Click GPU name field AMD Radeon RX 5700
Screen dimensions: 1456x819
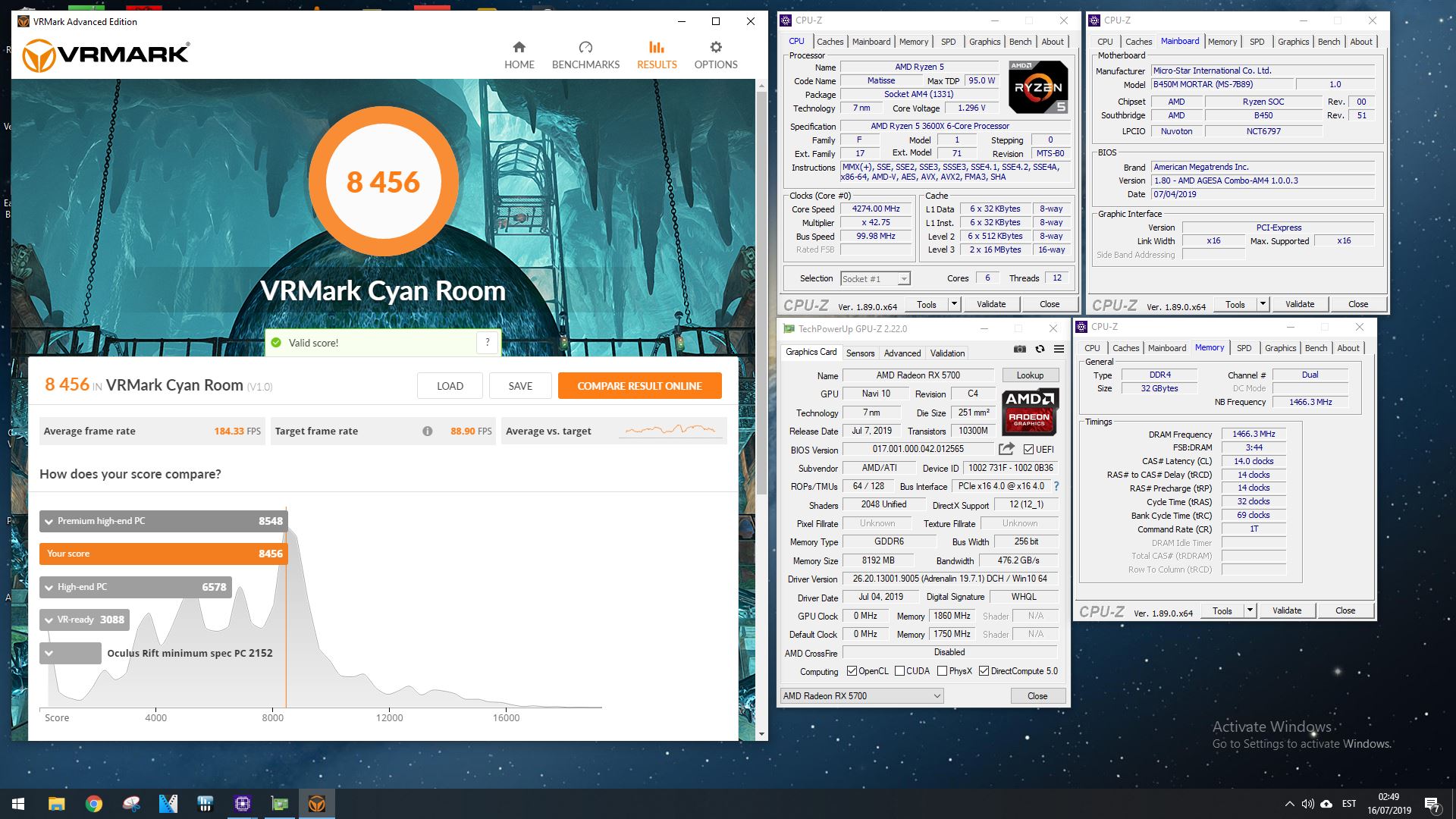[918, 375]
